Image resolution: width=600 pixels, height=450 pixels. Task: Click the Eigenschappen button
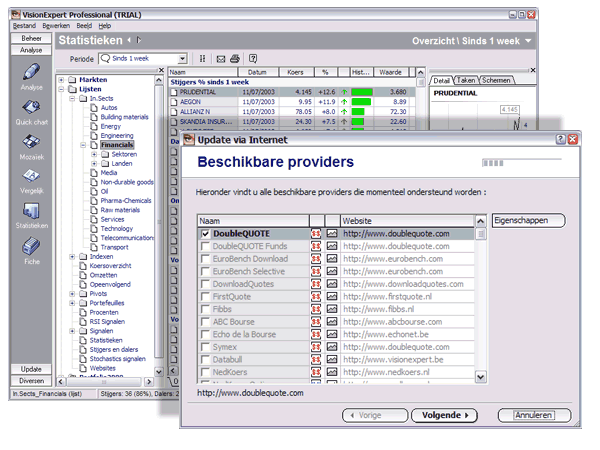click(x=528, y=220)
